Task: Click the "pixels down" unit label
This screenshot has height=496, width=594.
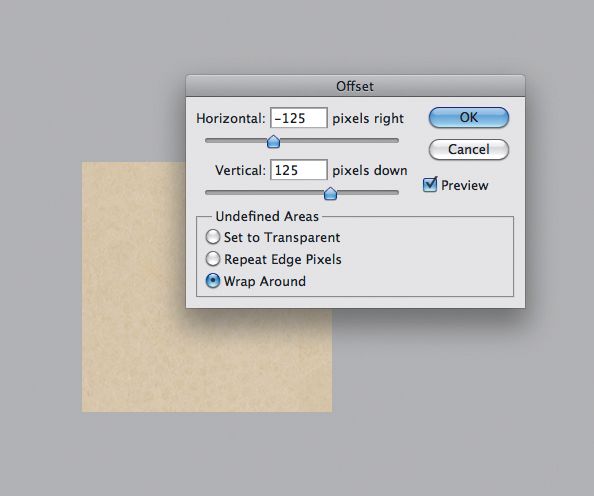Action: pyautogui.click(x=370, y=171)
